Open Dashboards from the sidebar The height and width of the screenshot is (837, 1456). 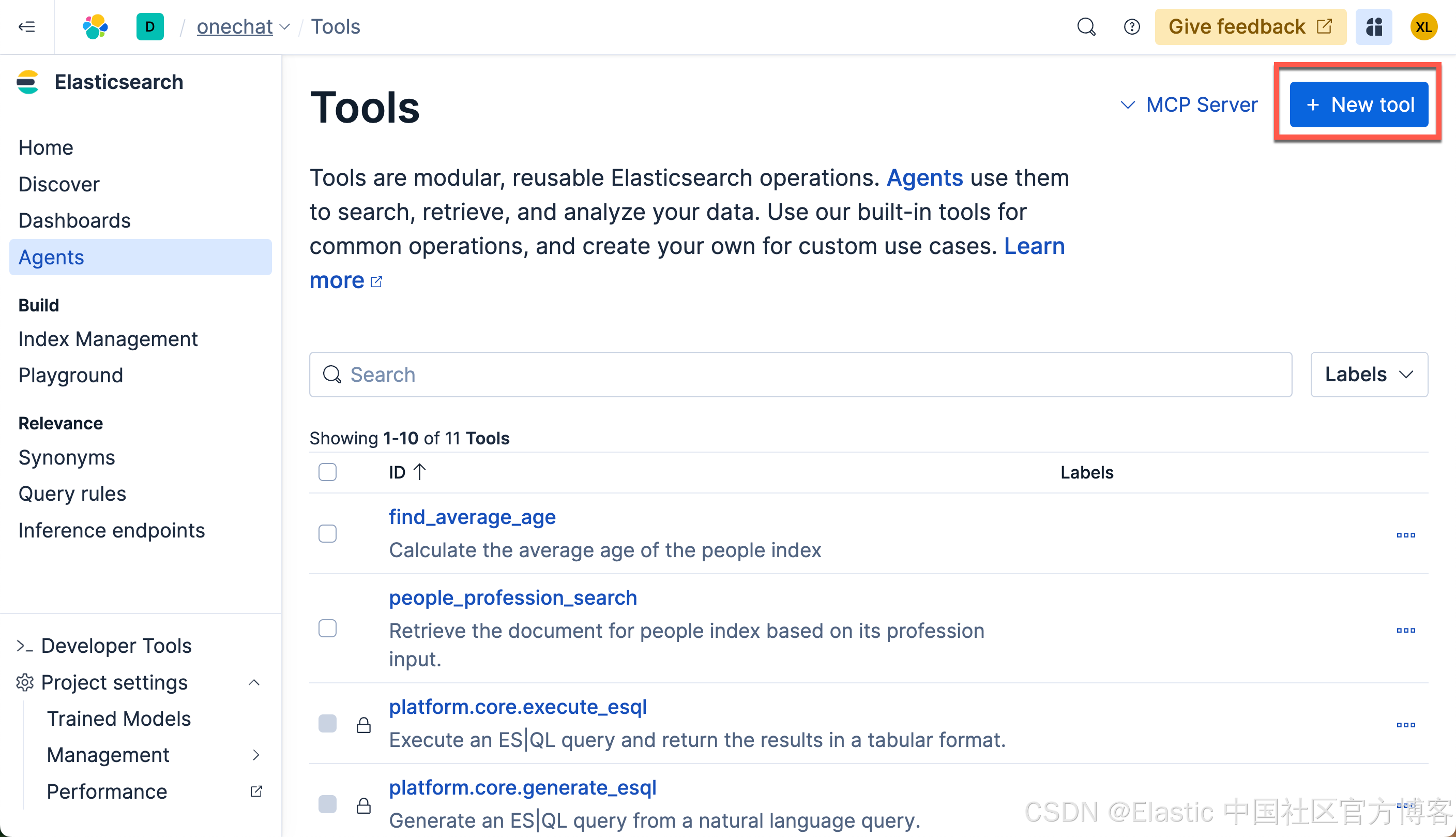coord(74,221)
